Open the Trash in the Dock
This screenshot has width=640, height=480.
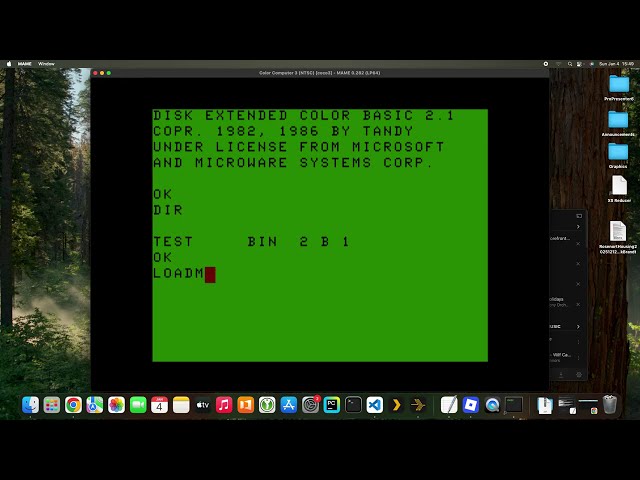[610, 405]
